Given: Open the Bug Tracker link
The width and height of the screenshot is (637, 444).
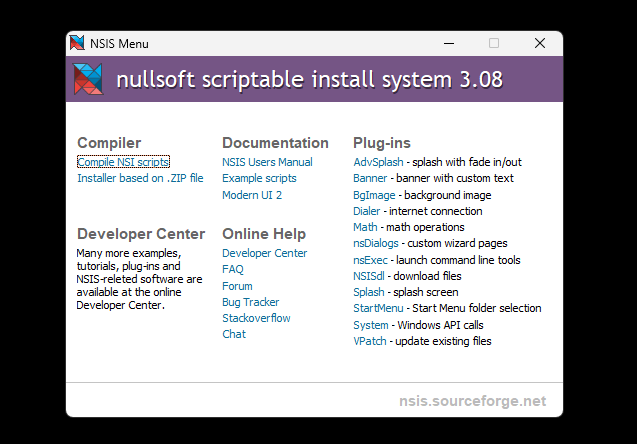Looking at the screenshot, I should click(x=251, y=302).
